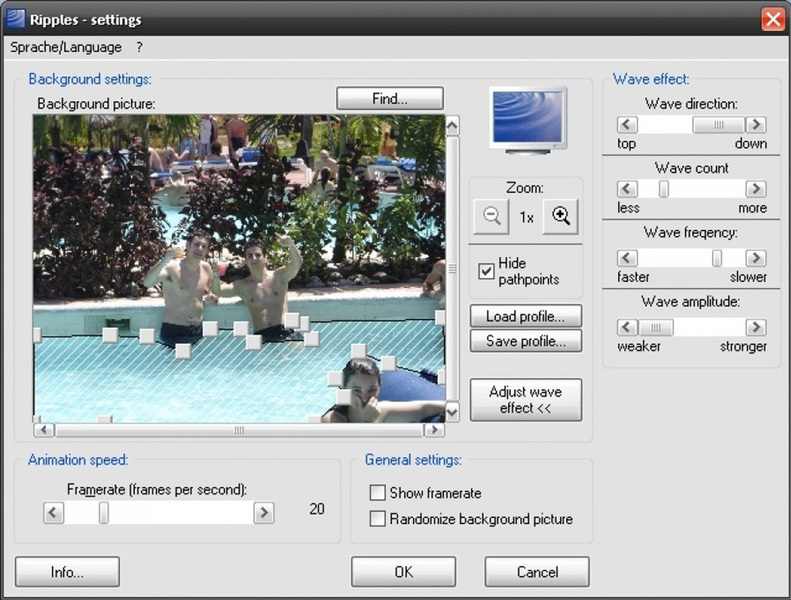Decrease Wave count with left arrow
Viewport: 791px width, 600px height.
627,189
